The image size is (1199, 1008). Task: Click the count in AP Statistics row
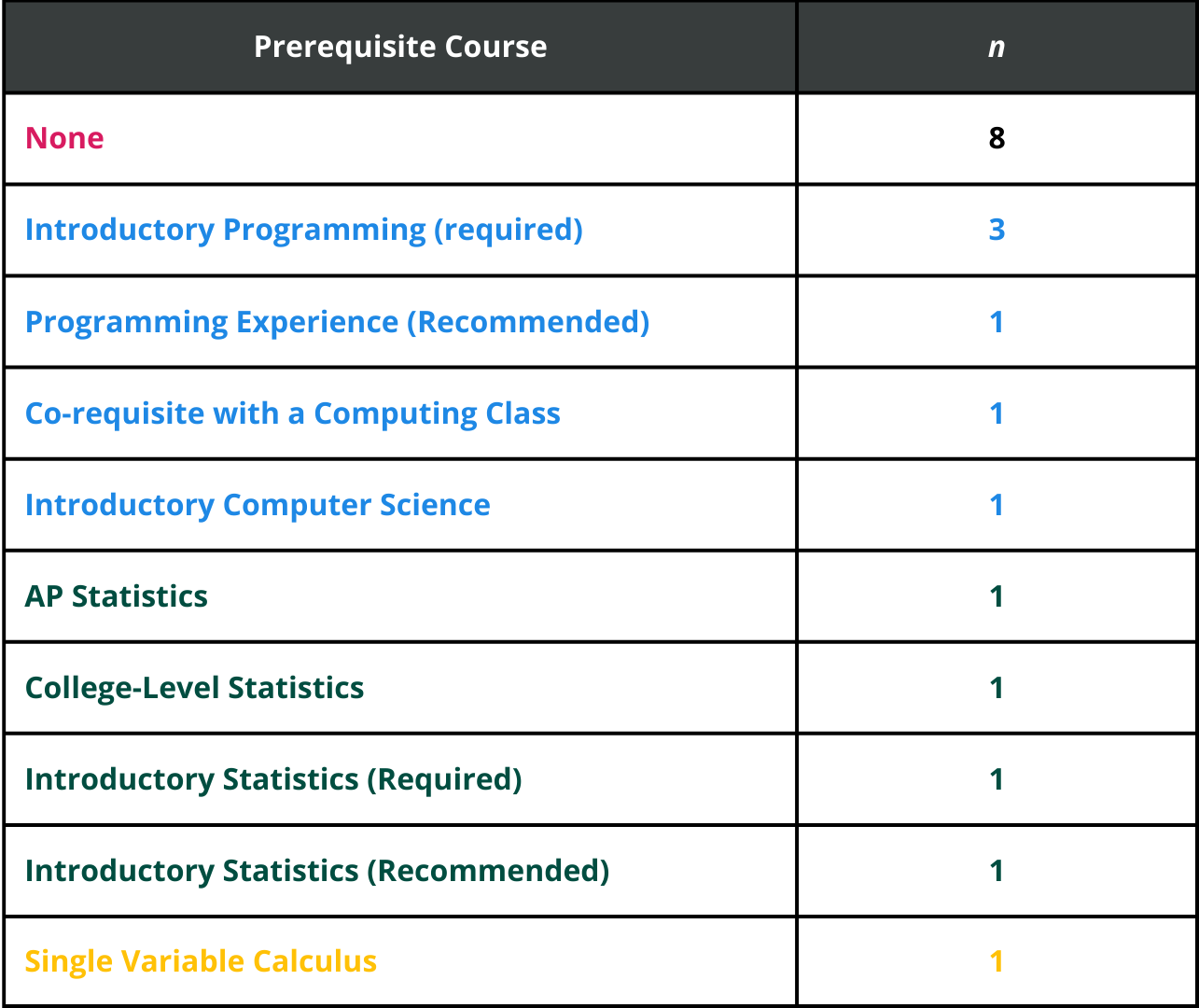click(x=997, y=596)
